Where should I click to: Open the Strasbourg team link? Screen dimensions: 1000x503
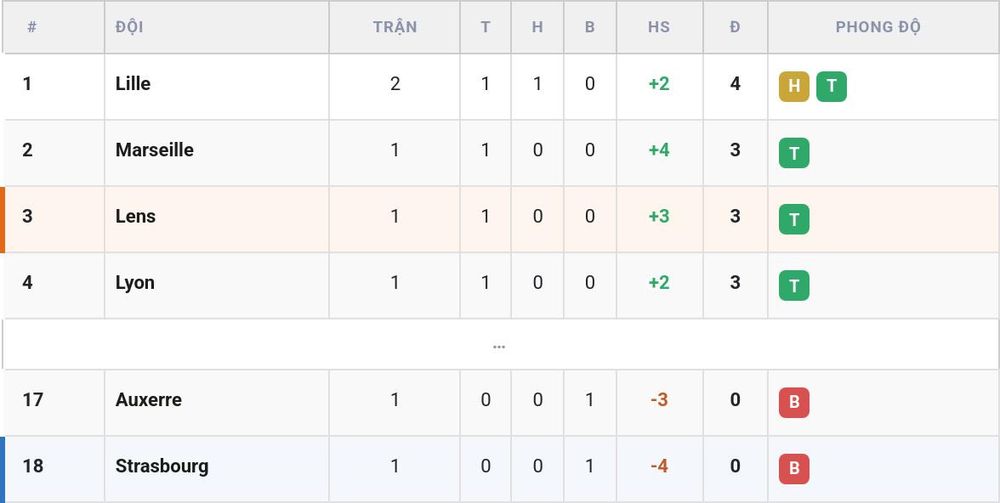[161, 466]
